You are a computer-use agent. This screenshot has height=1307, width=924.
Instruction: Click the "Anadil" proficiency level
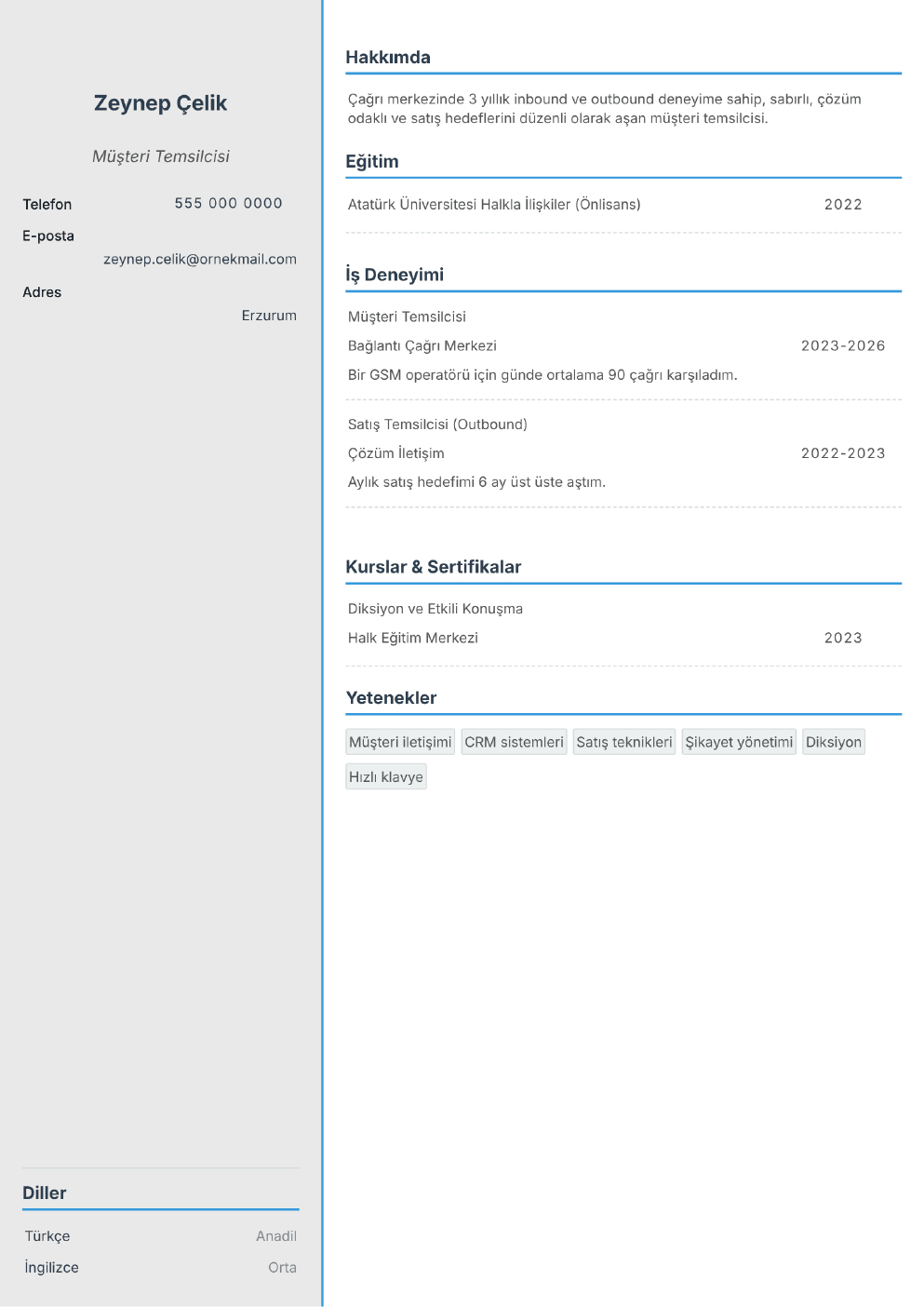[x=276, y=1236]
